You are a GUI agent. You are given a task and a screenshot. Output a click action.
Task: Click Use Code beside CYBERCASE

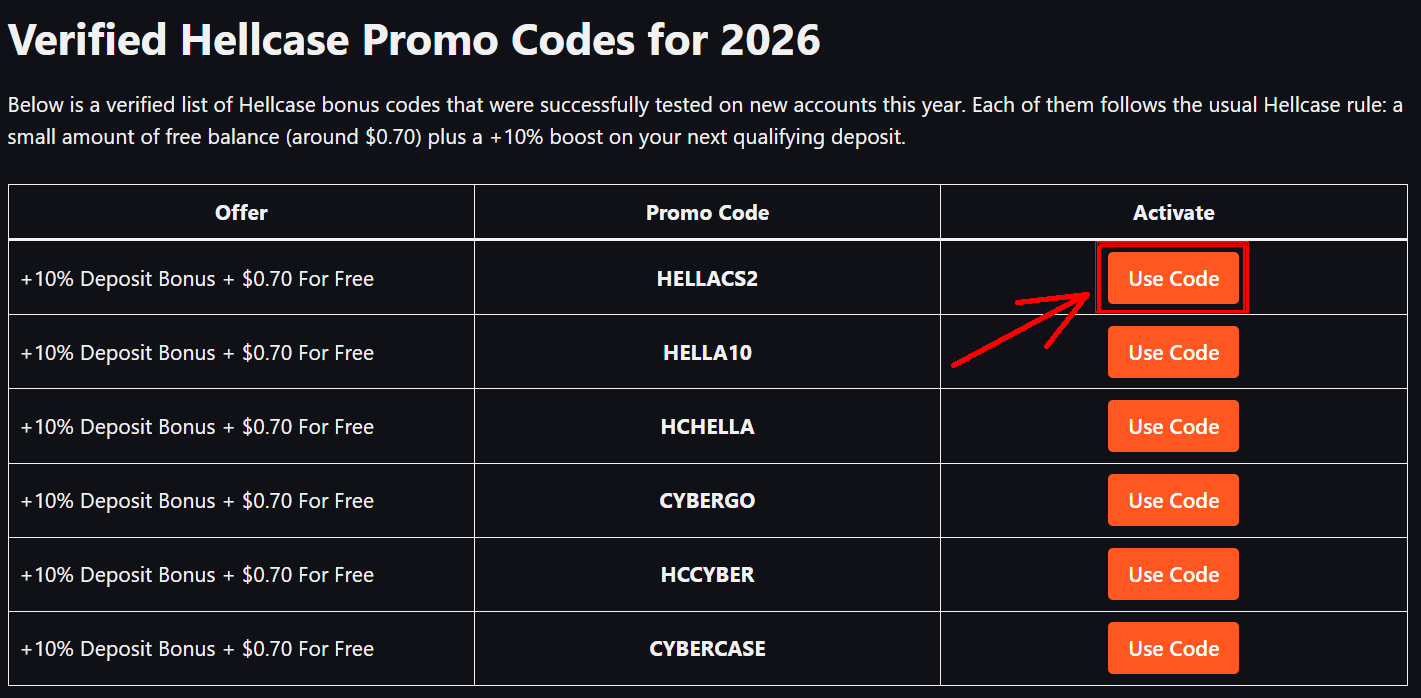1173,649
